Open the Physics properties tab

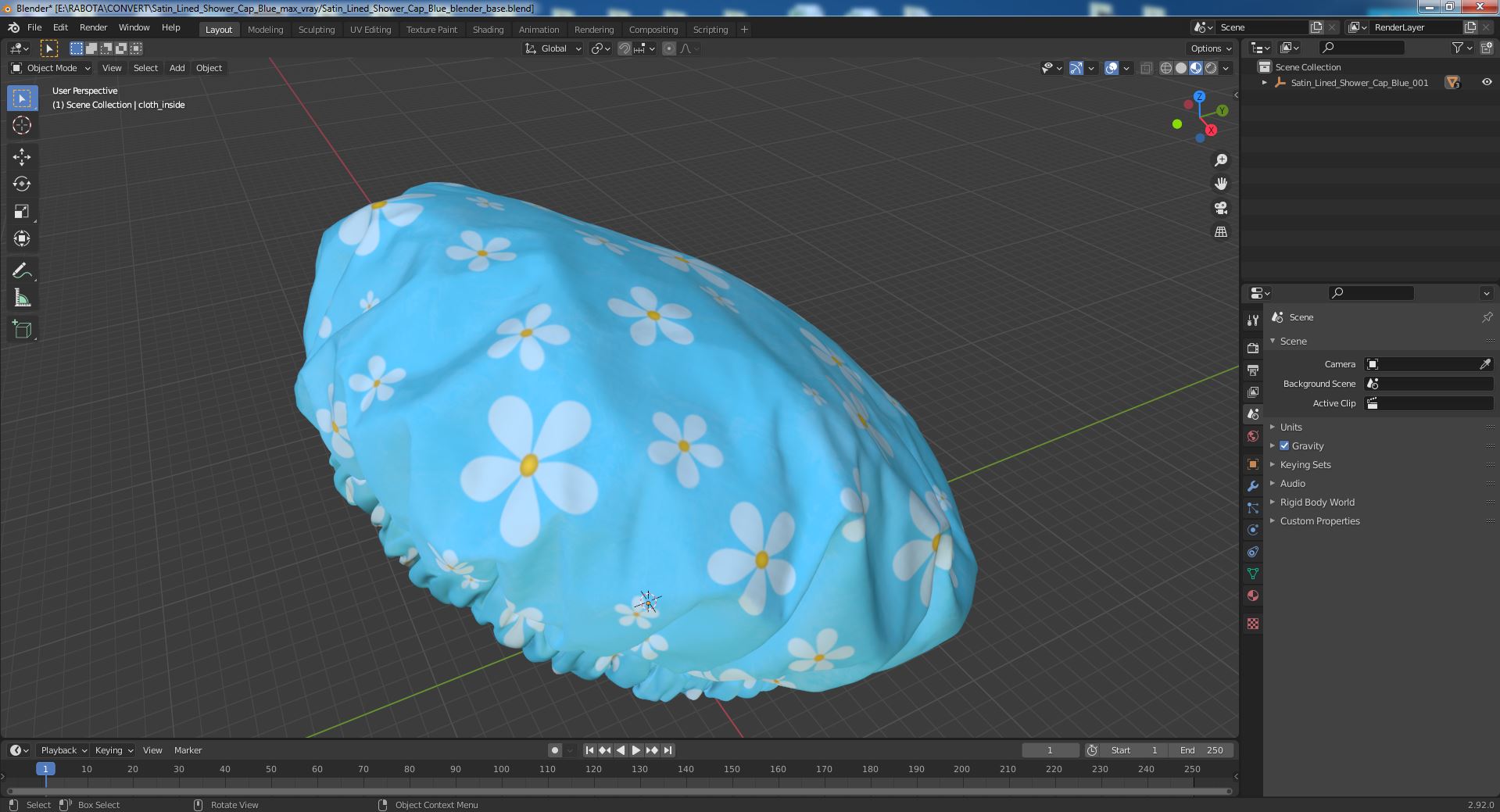[1253, 530]
